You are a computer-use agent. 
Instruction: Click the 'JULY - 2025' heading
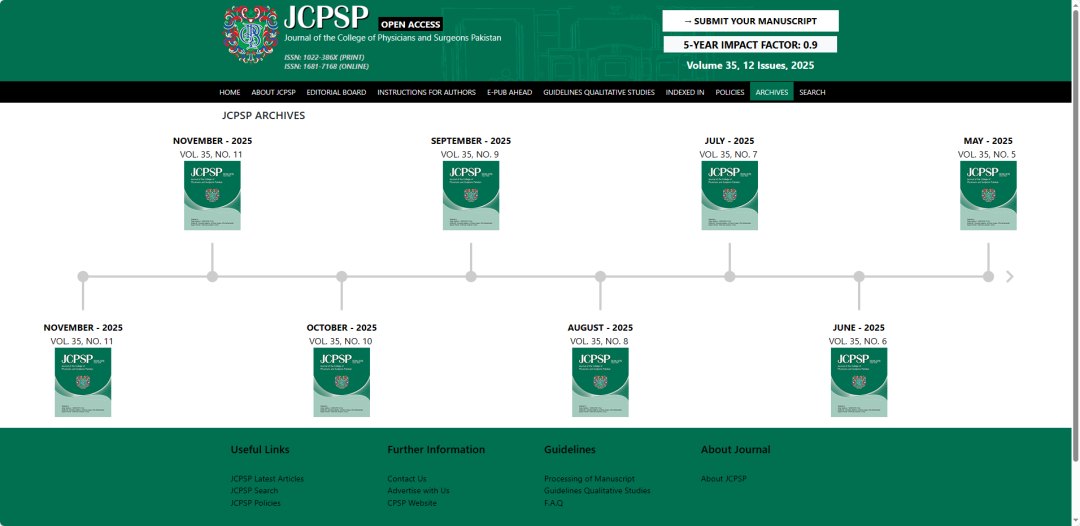[x=729, y=141]
